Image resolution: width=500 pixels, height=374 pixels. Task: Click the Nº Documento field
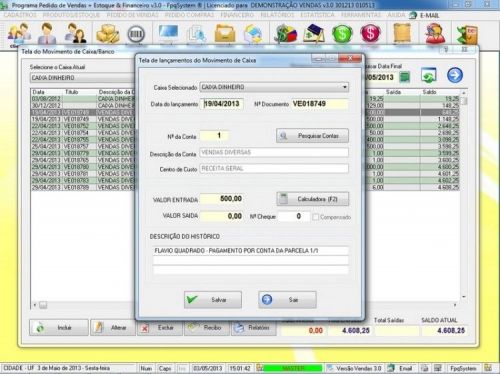click(x=319, y=104)
